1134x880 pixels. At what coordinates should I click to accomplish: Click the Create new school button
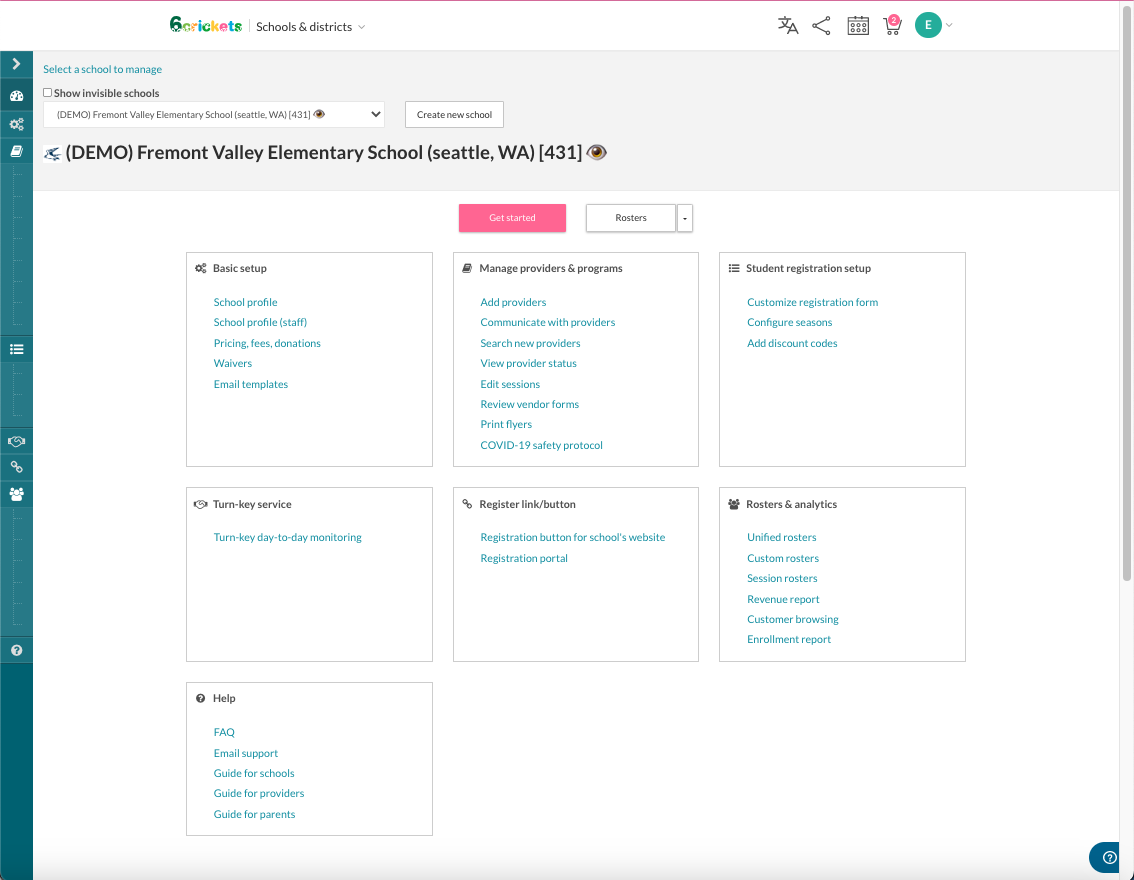[454, 115]
